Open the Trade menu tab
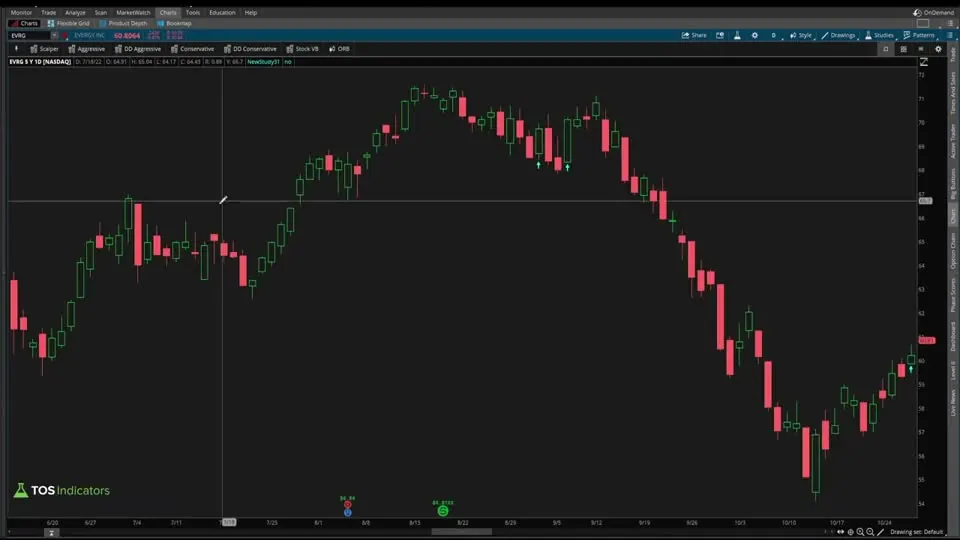960x540 pixels. point(48,12)
